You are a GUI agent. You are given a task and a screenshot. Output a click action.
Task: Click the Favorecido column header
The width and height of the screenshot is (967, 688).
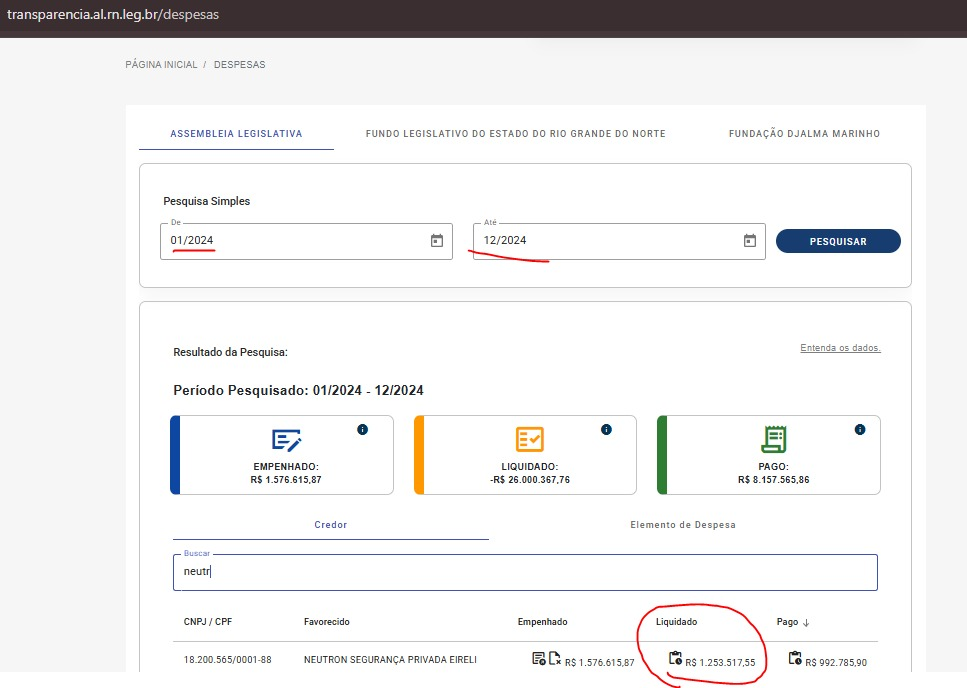327,622
